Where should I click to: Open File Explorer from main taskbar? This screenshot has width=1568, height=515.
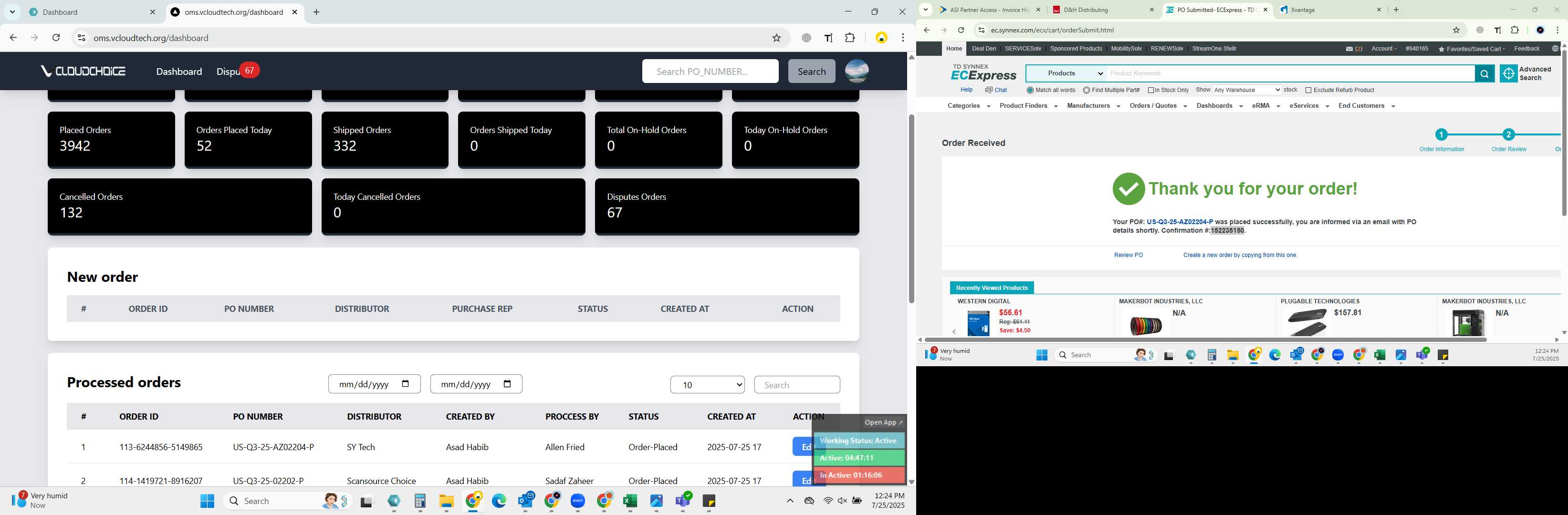(446, 501)
